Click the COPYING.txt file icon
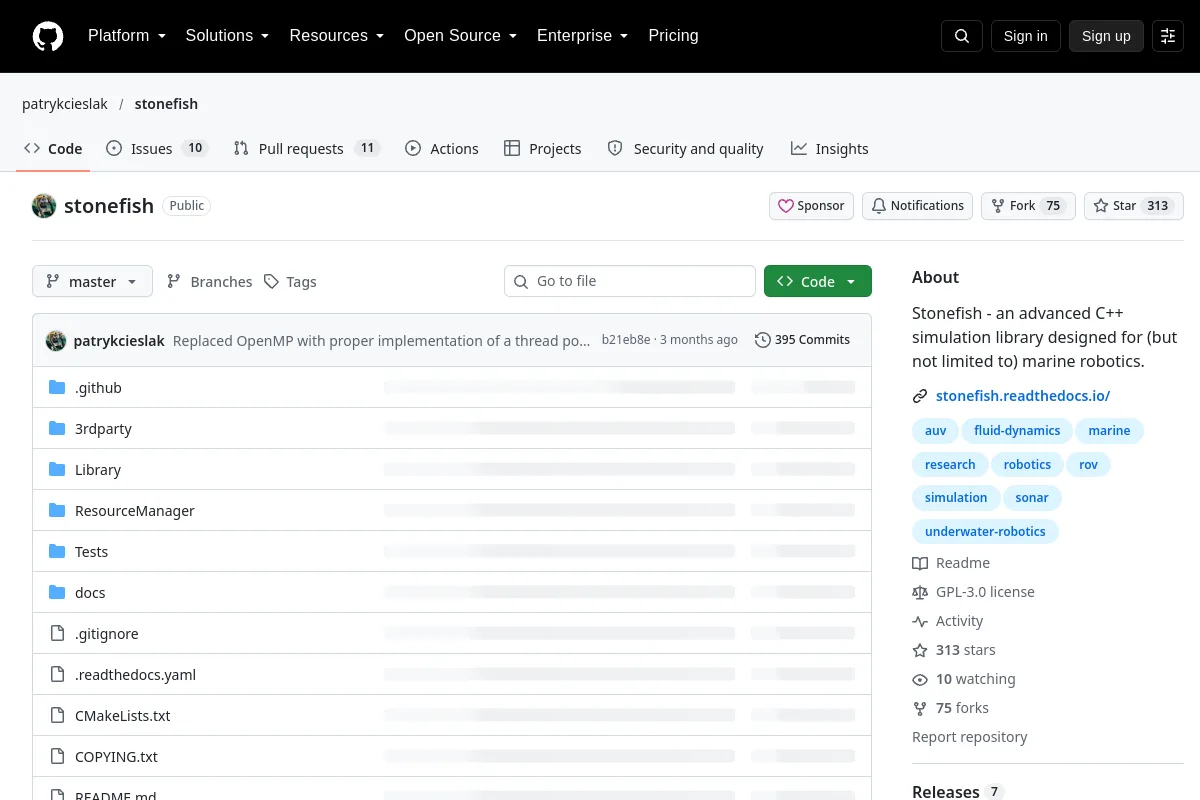This screenshot has height=800, width=1200. 57,757
